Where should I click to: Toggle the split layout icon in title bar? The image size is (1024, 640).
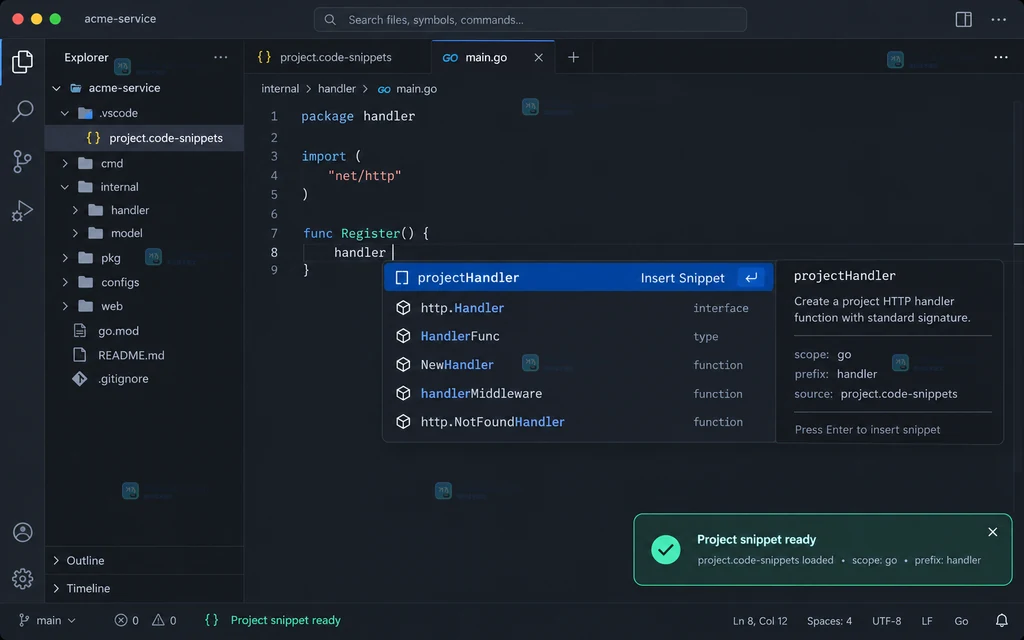click(x=963, y=19)
